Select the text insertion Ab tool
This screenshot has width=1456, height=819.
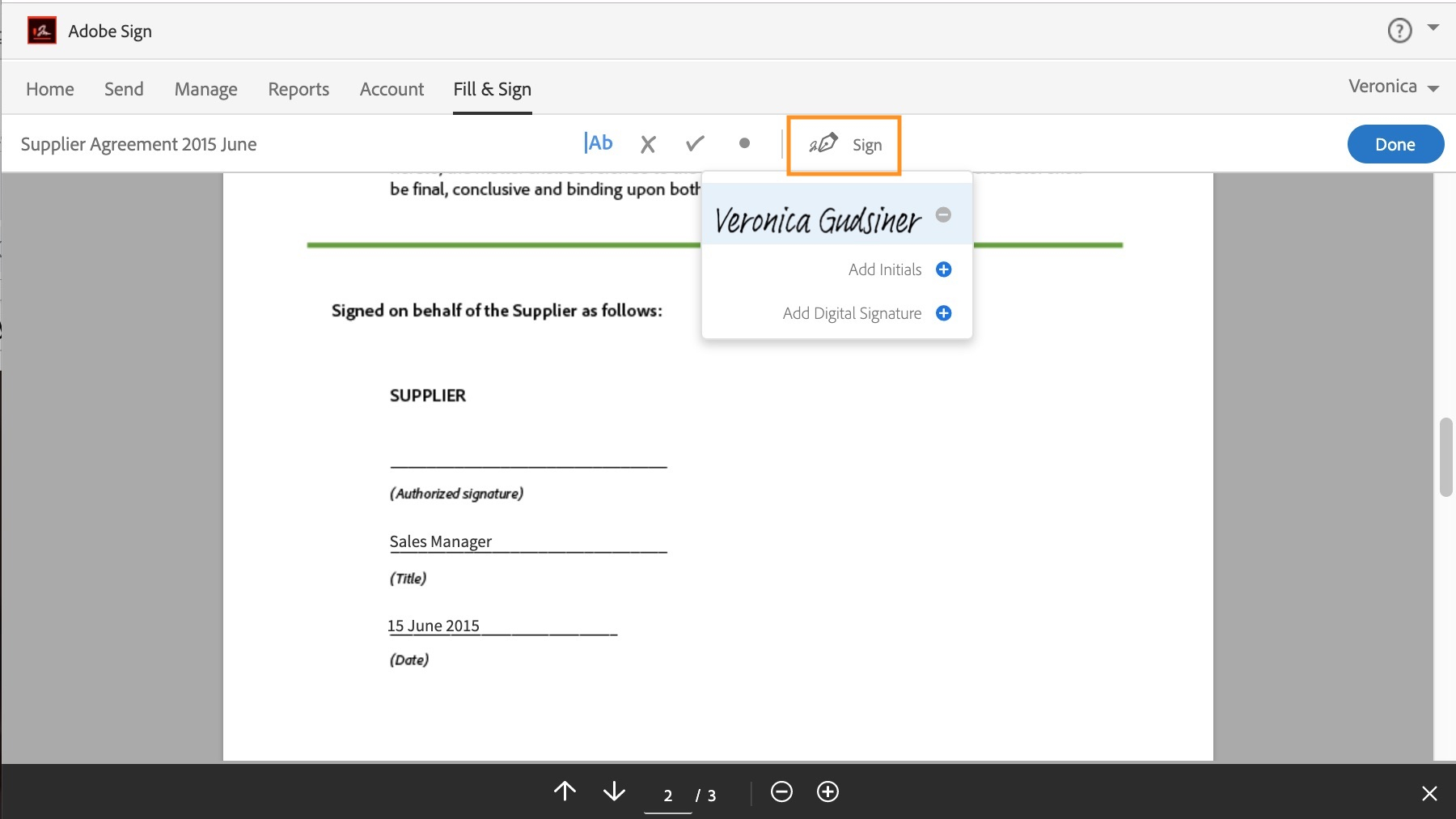[x=598, y=142]
